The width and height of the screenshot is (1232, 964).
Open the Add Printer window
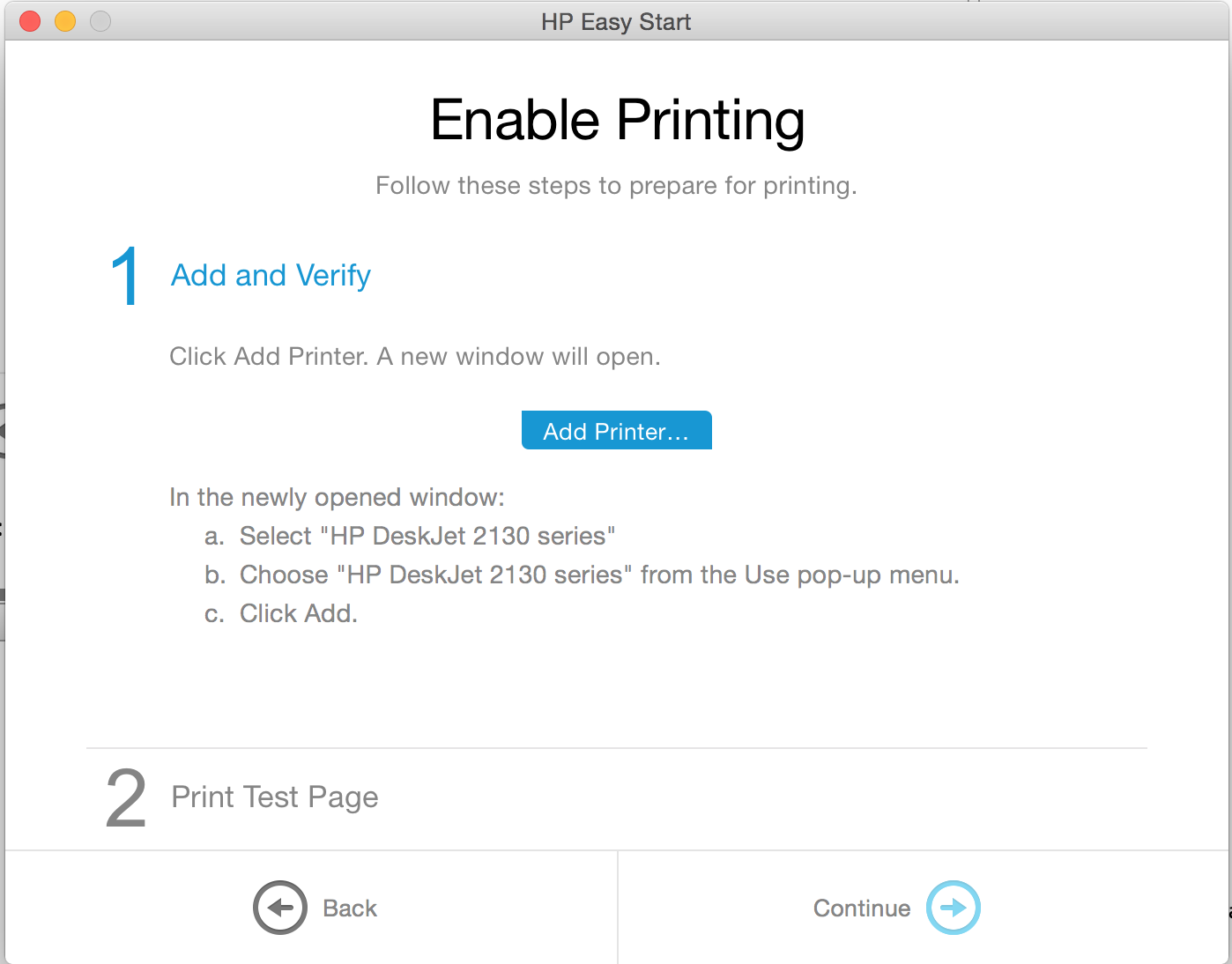click(x=616, y=430)
